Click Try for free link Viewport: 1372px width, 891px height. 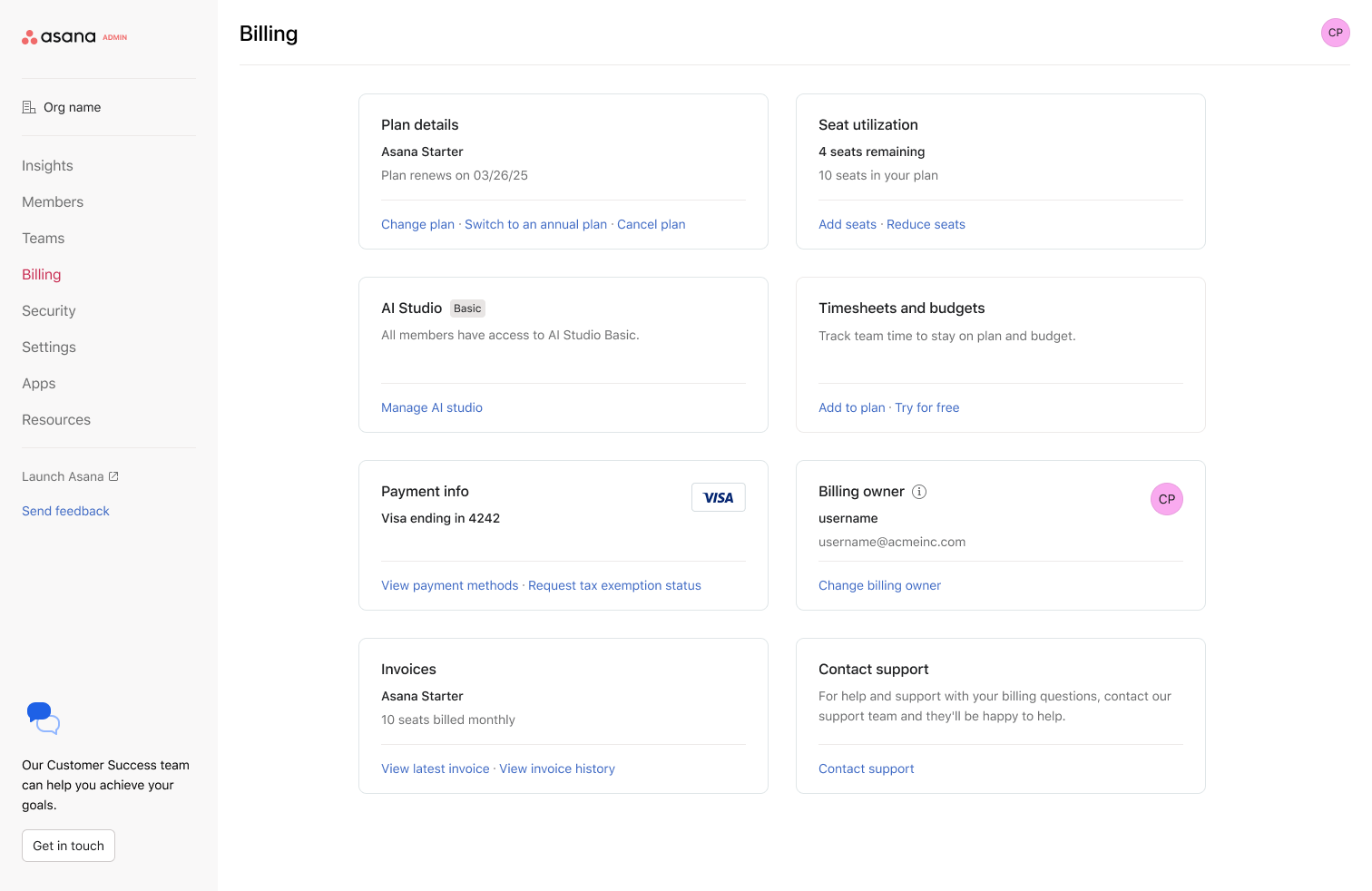pyautogui.click(x=927, y=407)
